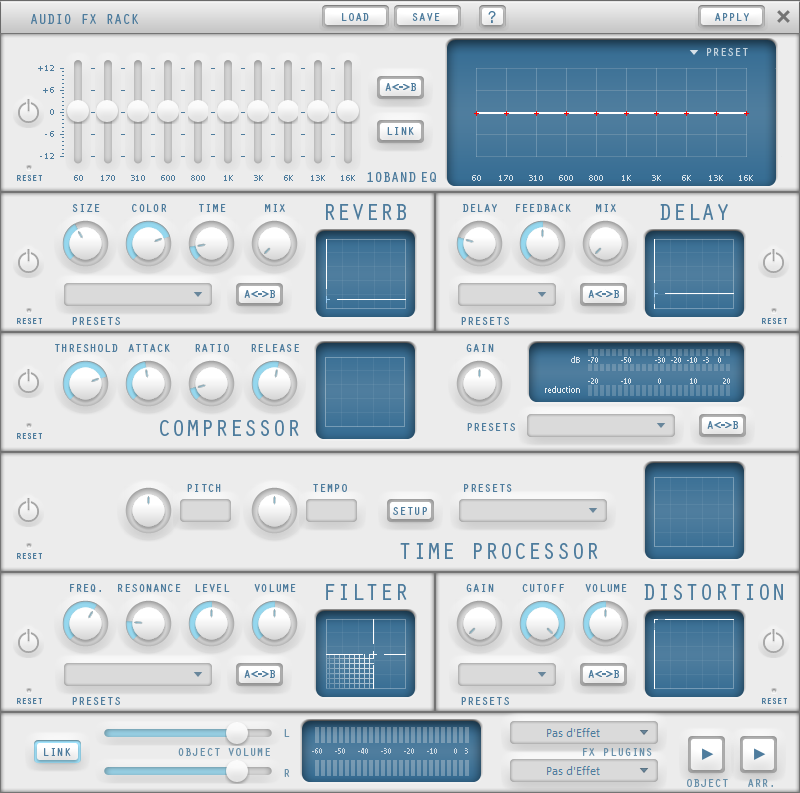Screen dimensions: 800x793
Task: Play the Arr. preview button
Action: point(758,752)
